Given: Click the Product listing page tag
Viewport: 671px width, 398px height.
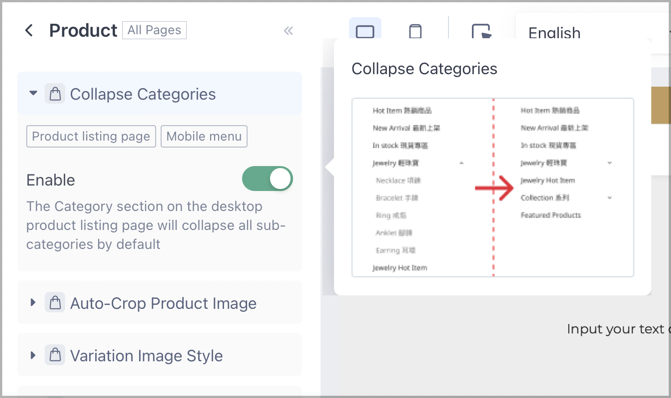Looking at the screenshot, I should point(91,137).
